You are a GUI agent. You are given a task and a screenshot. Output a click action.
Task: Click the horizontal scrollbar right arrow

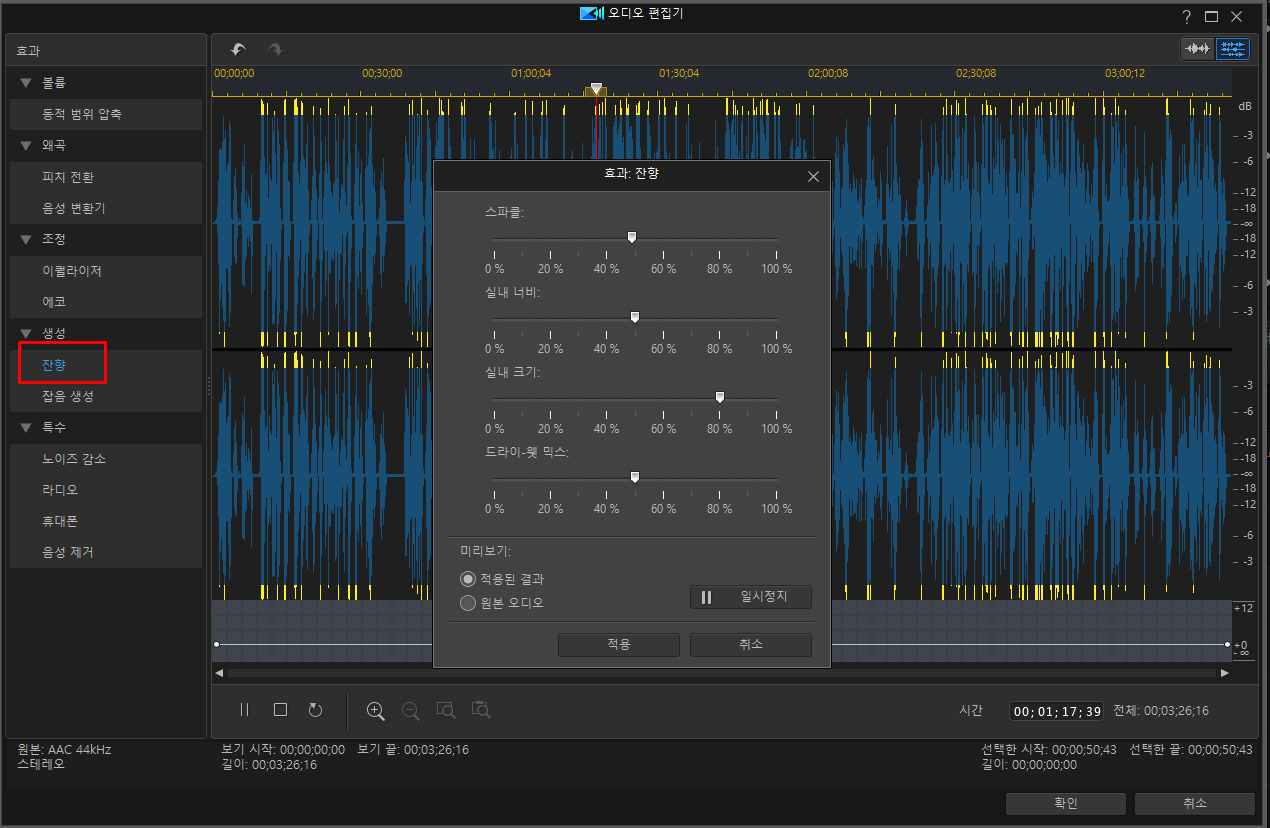point(1225,673)
